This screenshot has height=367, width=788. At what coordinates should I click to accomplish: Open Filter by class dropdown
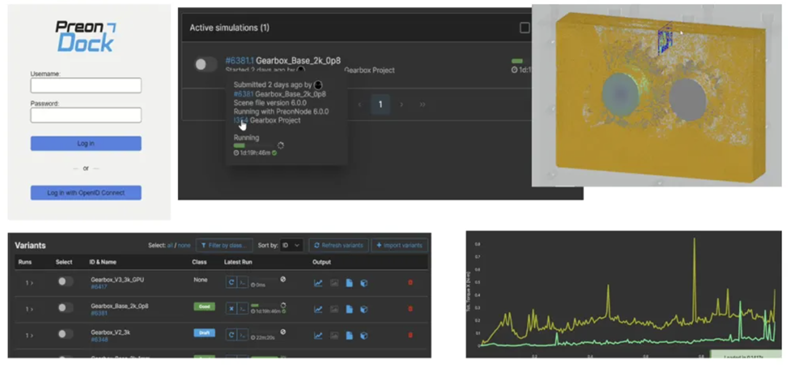(x=224, y=245)
